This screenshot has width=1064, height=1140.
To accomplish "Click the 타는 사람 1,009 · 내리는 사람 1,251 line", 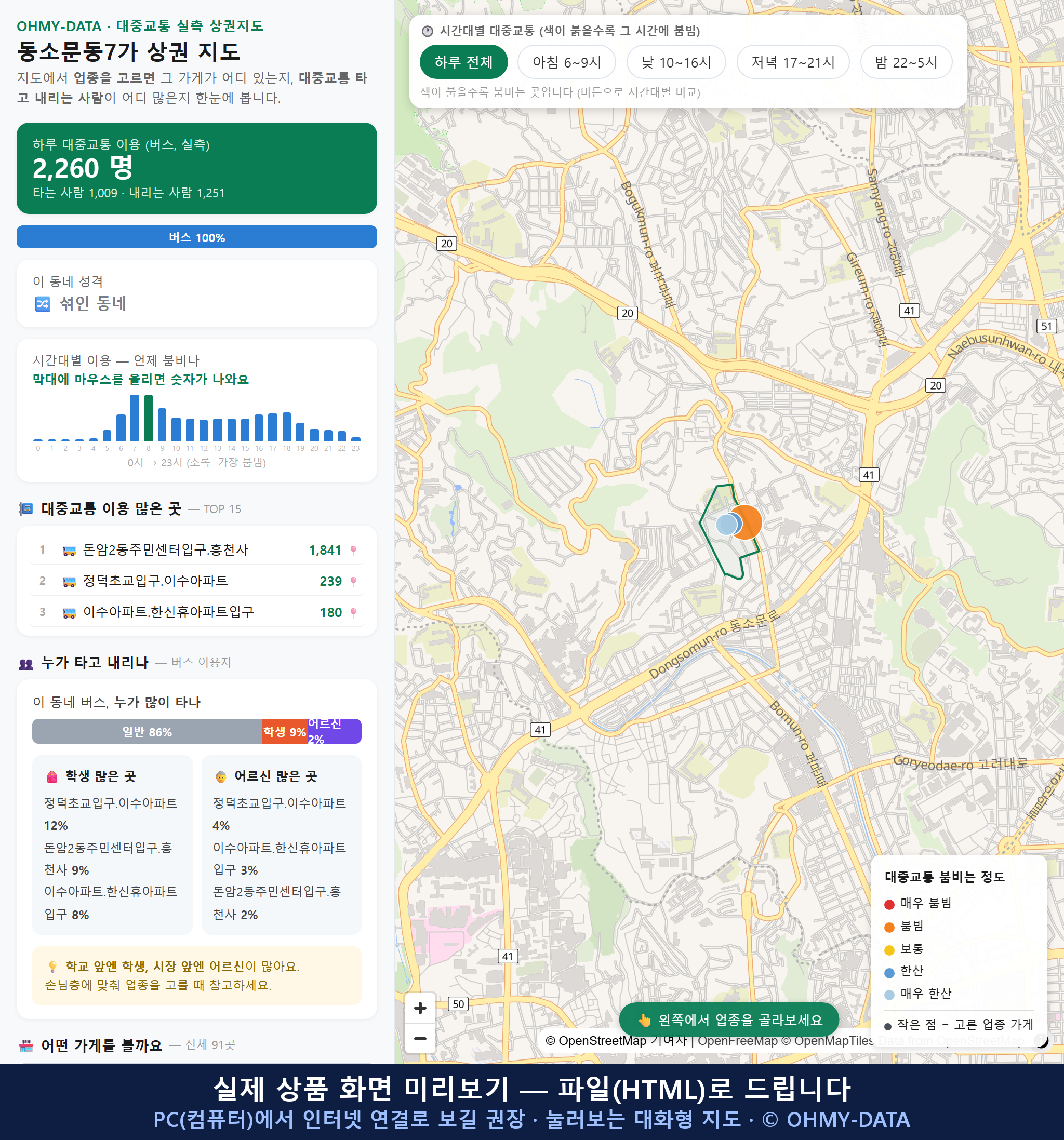I will coord(128,193).
